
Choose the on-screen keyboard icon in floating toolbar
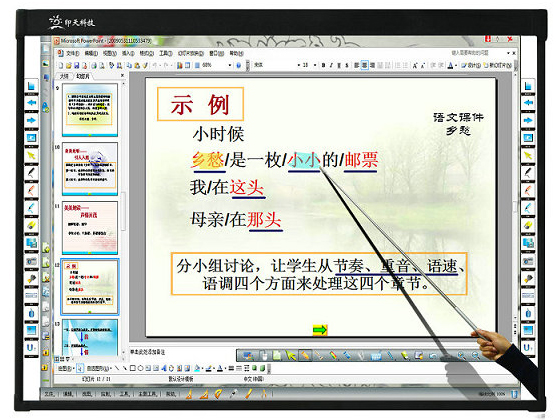point(376,356)
